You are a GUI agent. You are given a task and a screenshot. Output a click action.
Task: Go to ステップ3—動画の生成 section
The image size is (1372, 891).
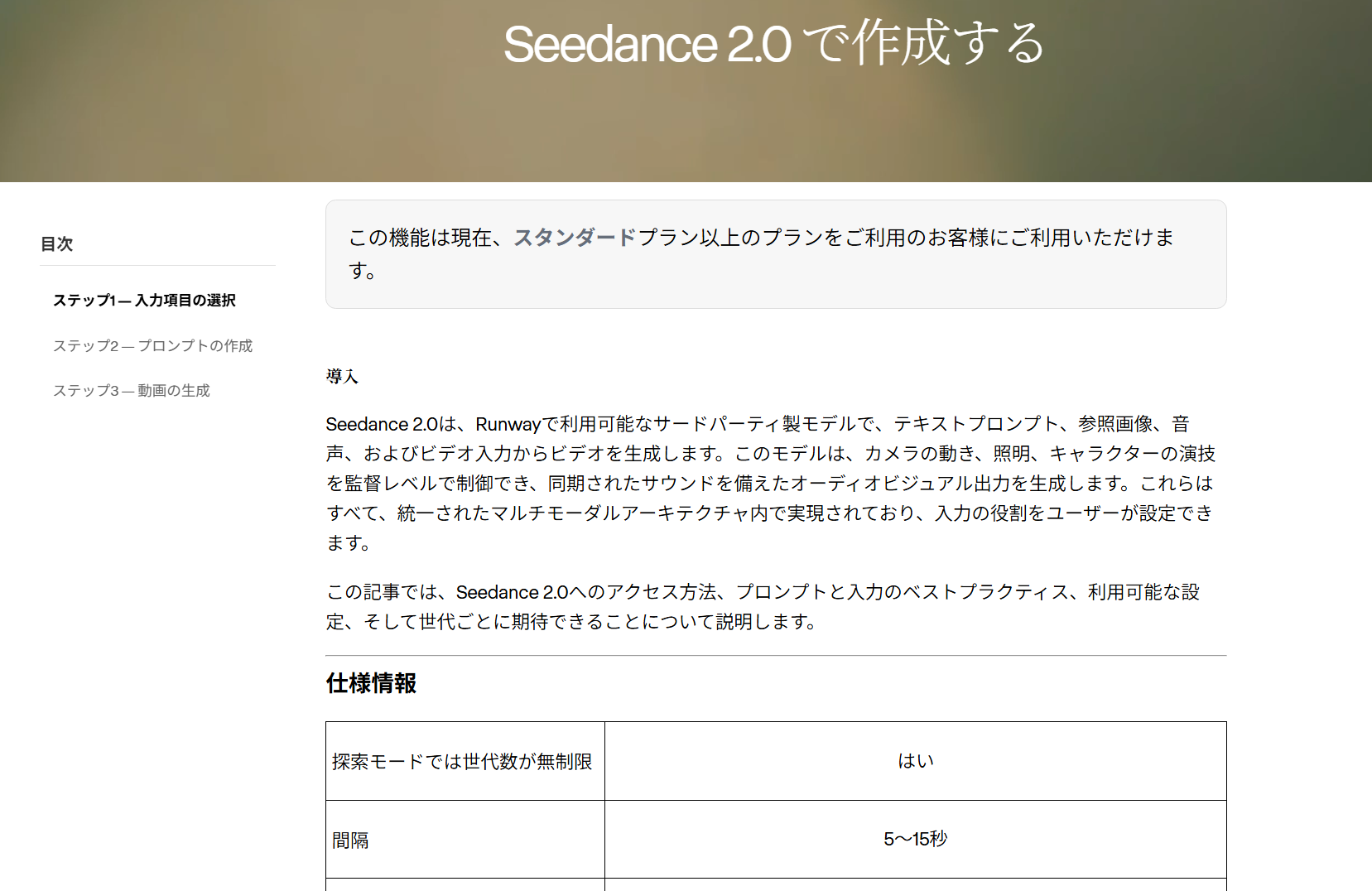point(132,390)
